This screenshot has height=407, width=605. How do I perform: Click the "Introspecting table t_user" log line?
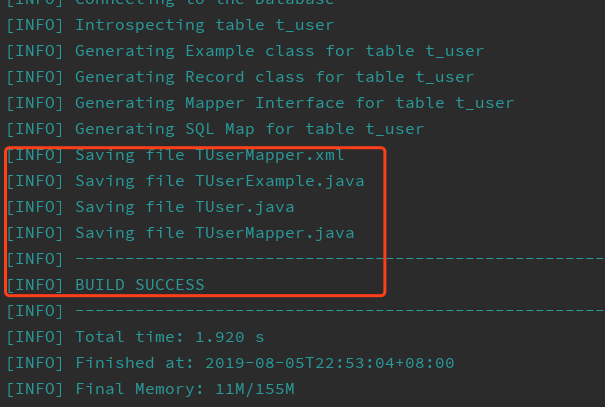pos(205,25)
